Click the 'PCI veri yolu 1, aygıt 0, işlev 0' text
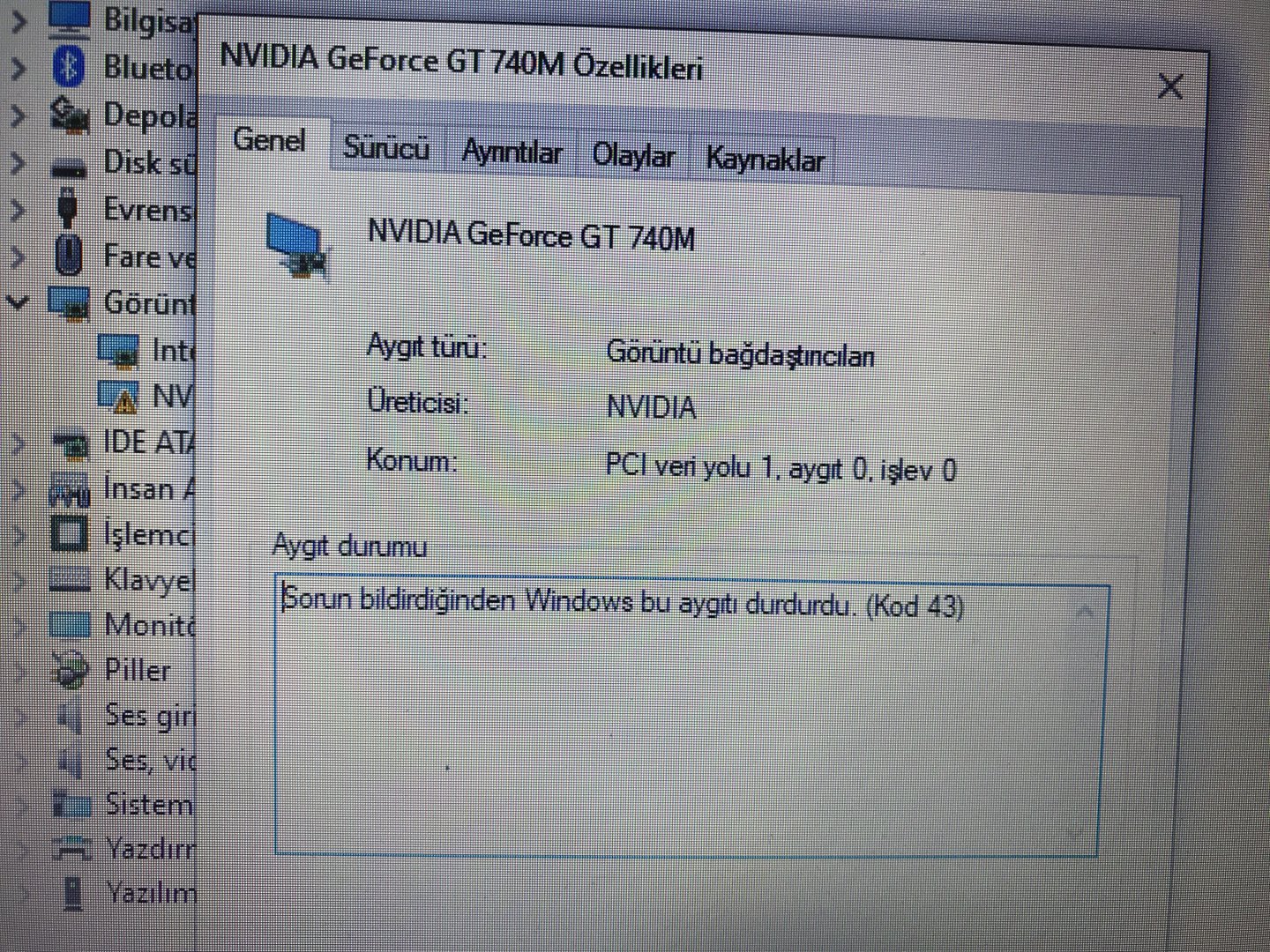1270x952 pixels. coord(781,468)
